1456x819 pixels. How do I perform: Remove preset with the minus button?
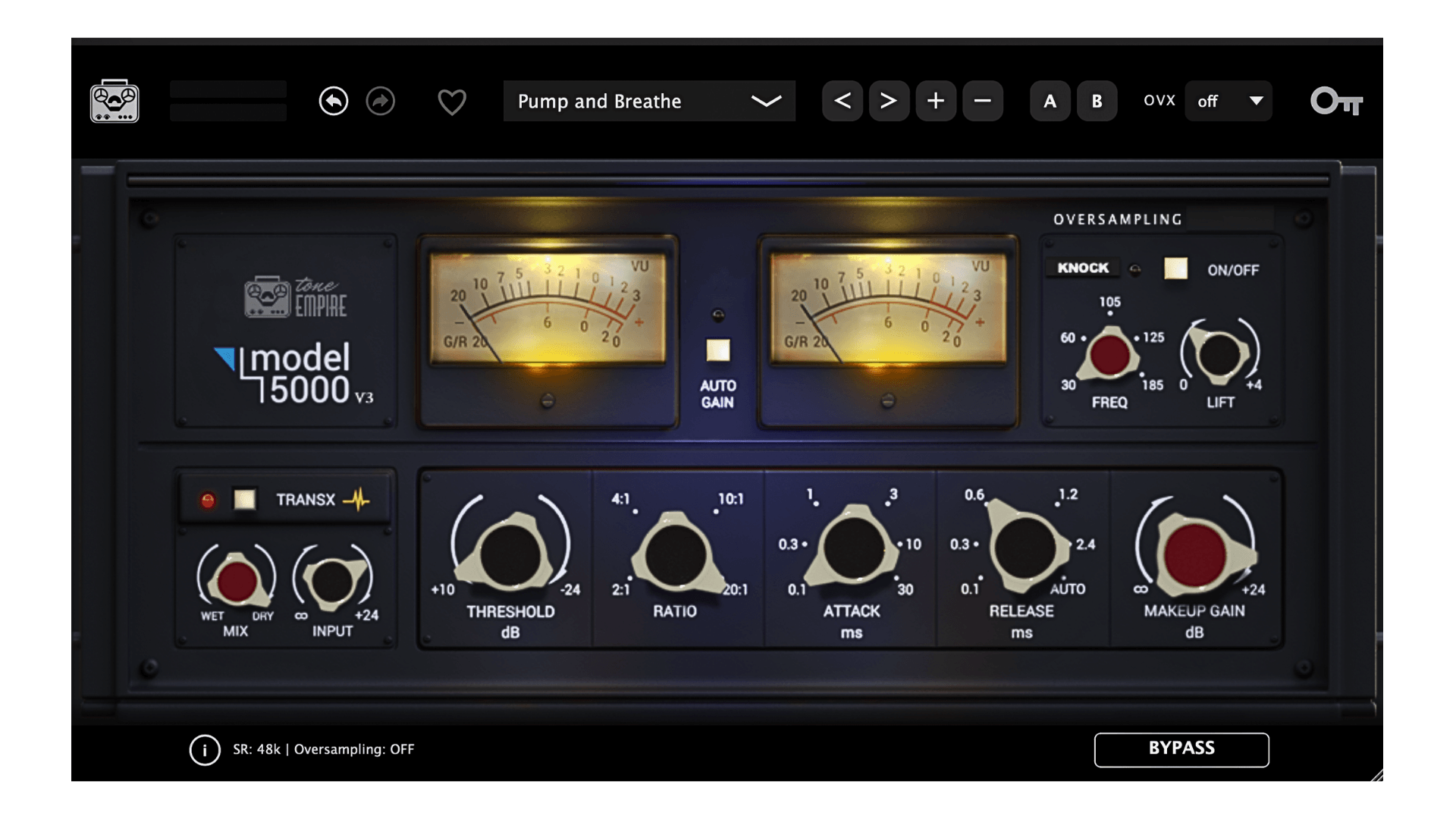(983, 101)
